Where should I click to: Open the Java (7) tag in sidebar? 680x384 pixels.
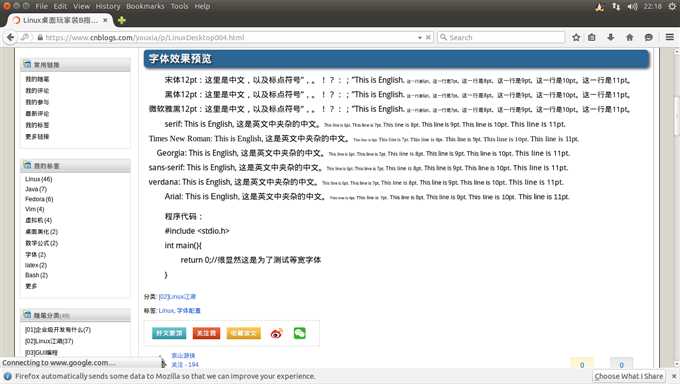[x=36, y=189]
